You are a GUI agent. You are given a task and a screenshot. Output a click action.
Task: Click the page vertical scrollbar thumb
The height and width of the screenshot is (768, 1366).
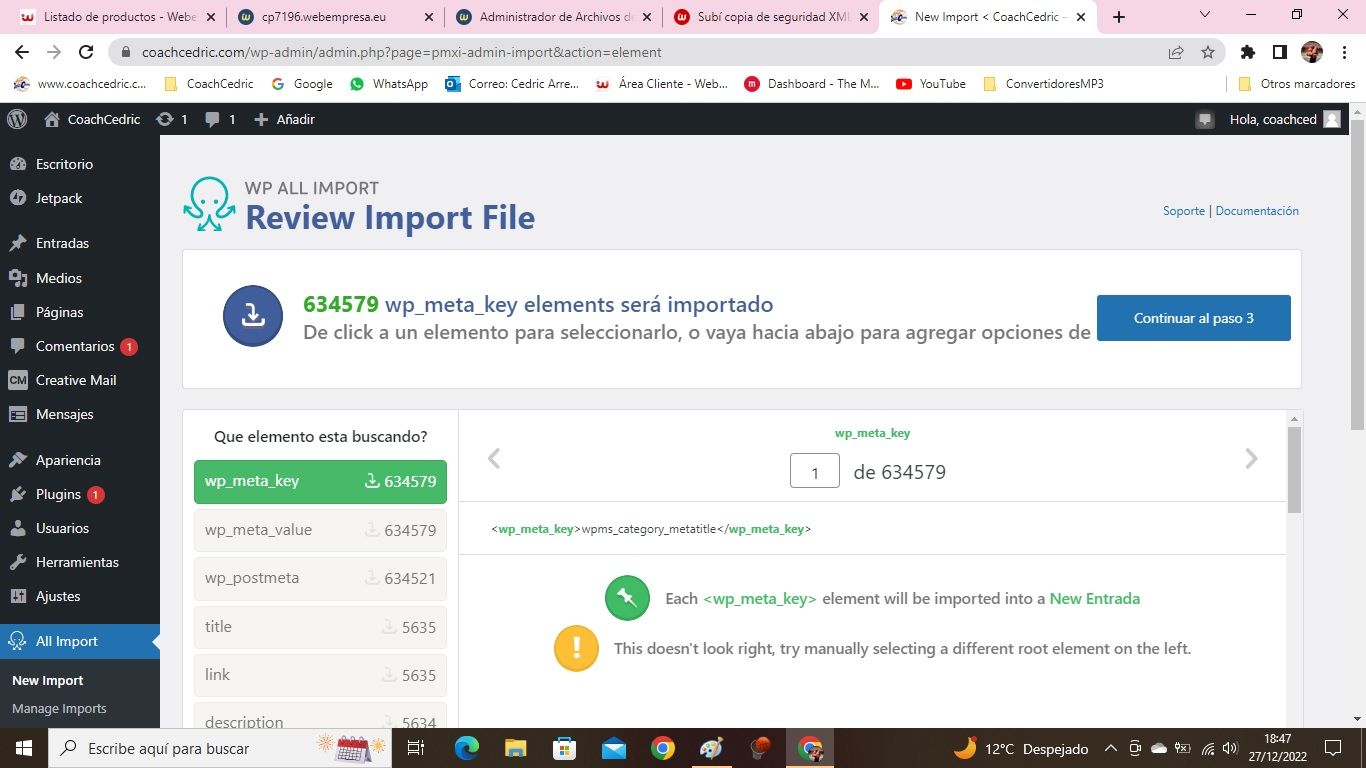point(1358,275)
